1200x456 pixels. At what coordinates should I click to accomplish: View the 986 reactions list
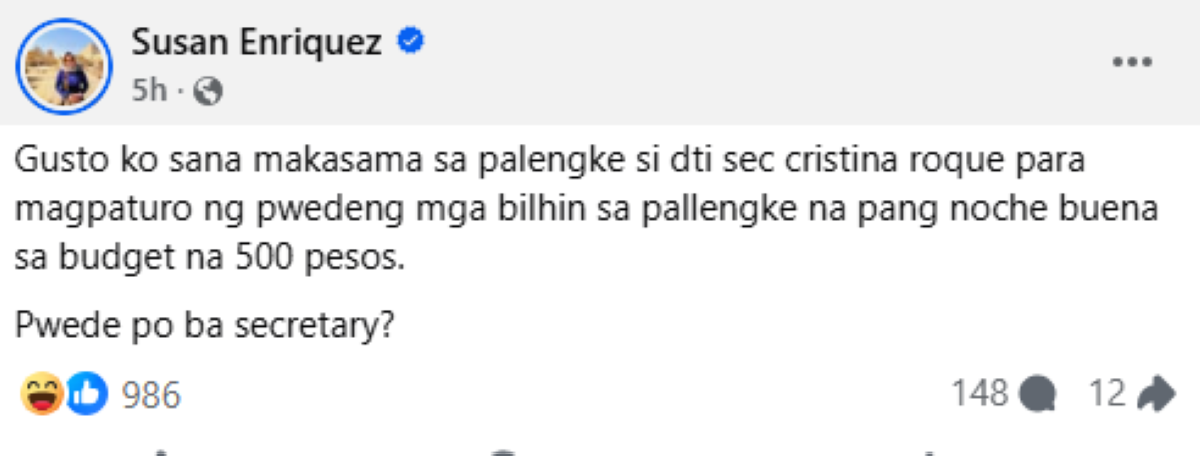(150, 395)
